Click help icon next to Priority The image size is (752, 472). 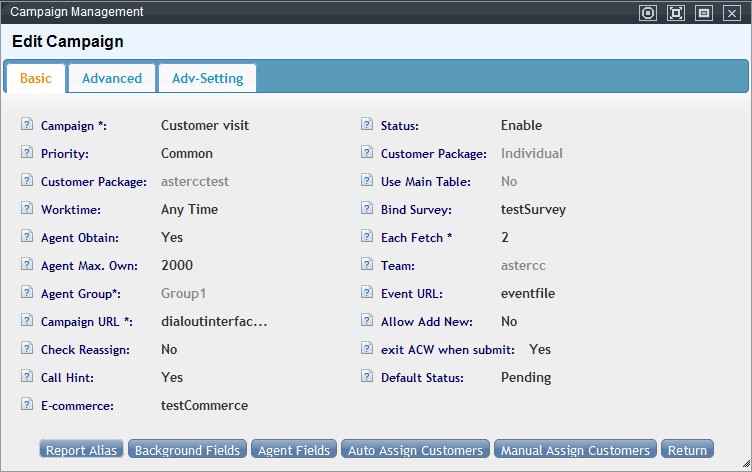click(x=26, y=154)
